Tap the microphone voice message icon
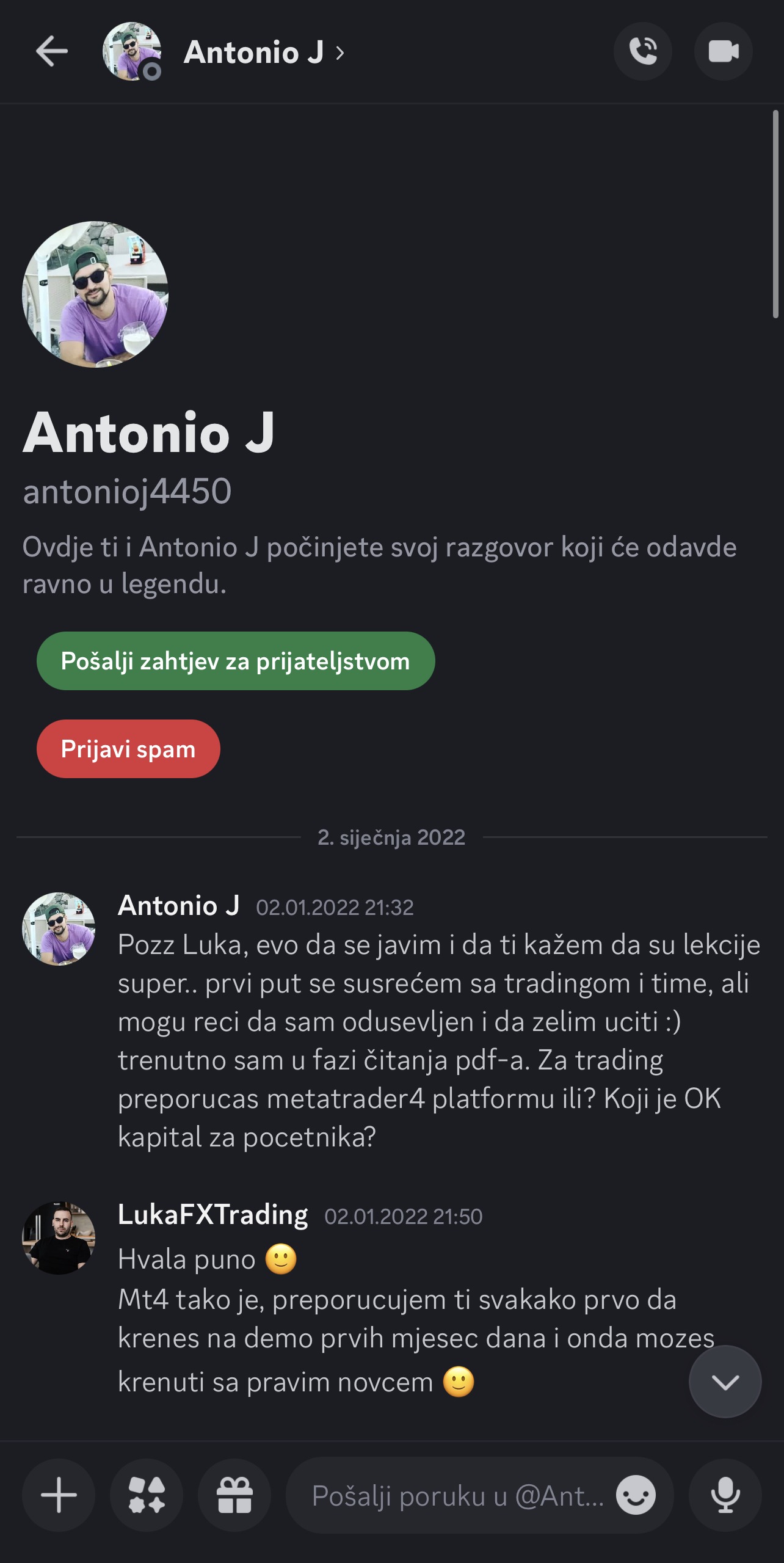784x1563 pixels. 725,1495
